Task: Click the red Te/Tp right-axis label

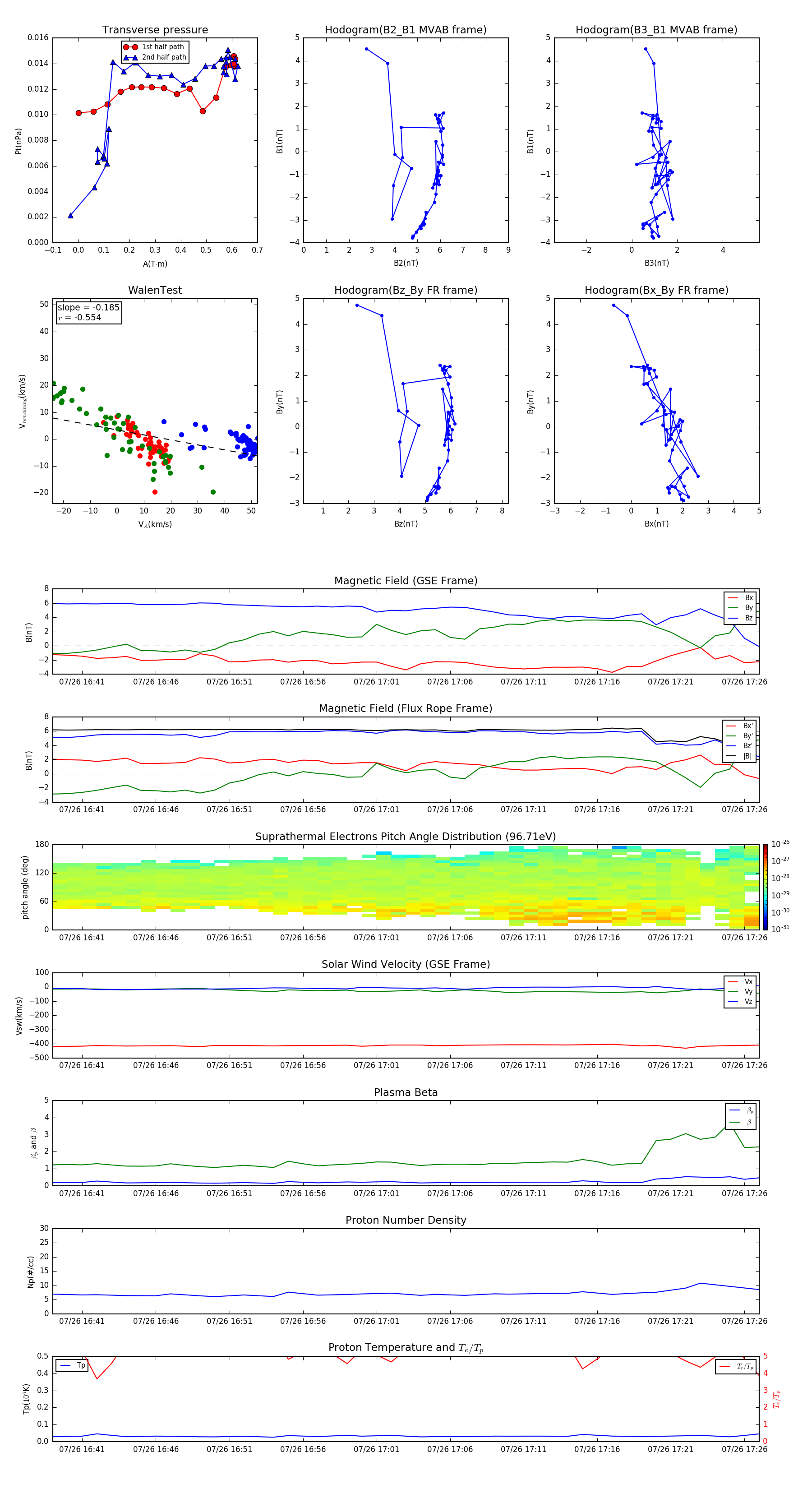Action: (x=777, y=1399)
